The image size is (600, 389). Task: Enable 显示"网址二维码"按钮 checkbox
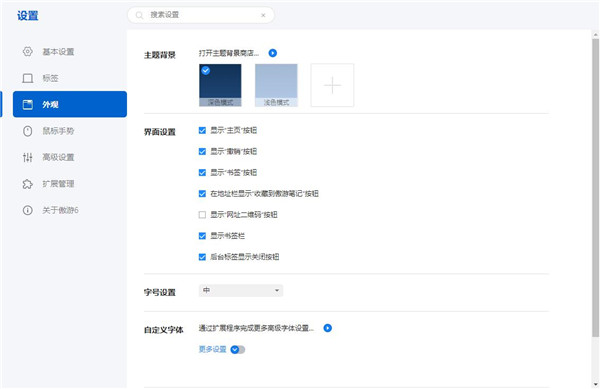pos(202,215)
